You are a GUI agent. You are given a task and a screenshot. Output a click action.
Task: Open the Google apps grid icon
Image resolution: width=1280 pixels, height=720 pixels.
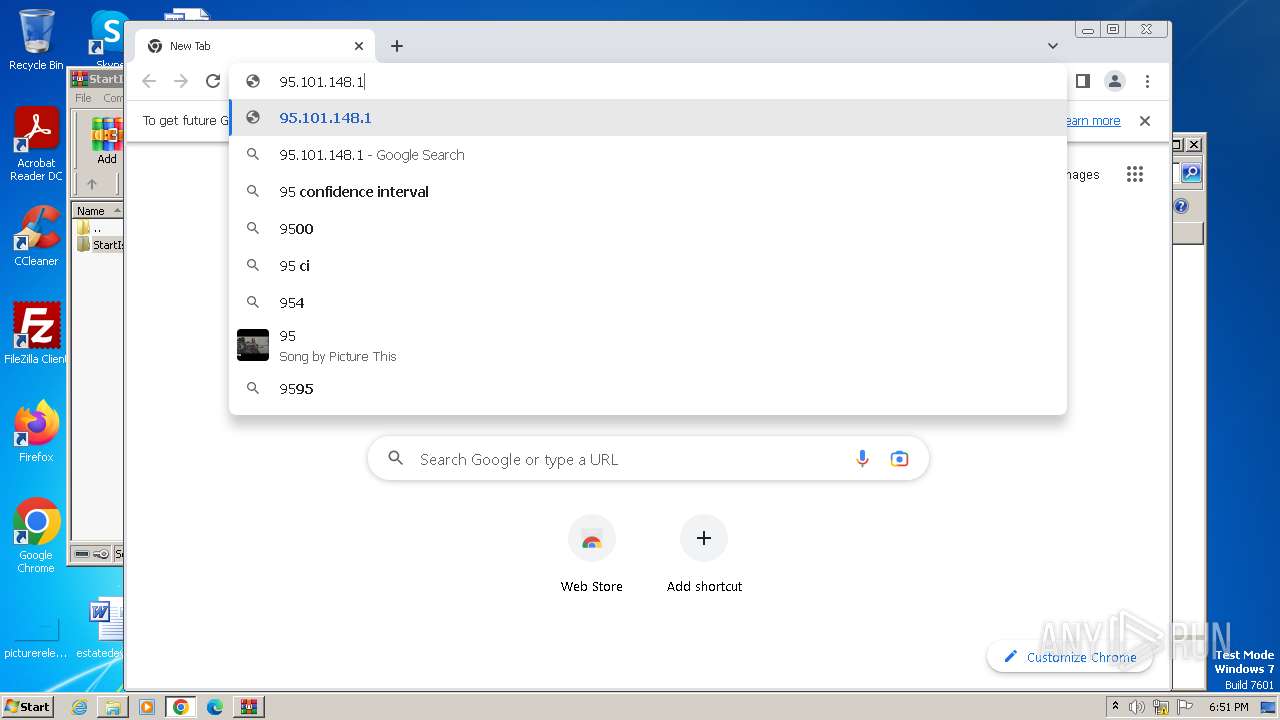pos(1134,175)
